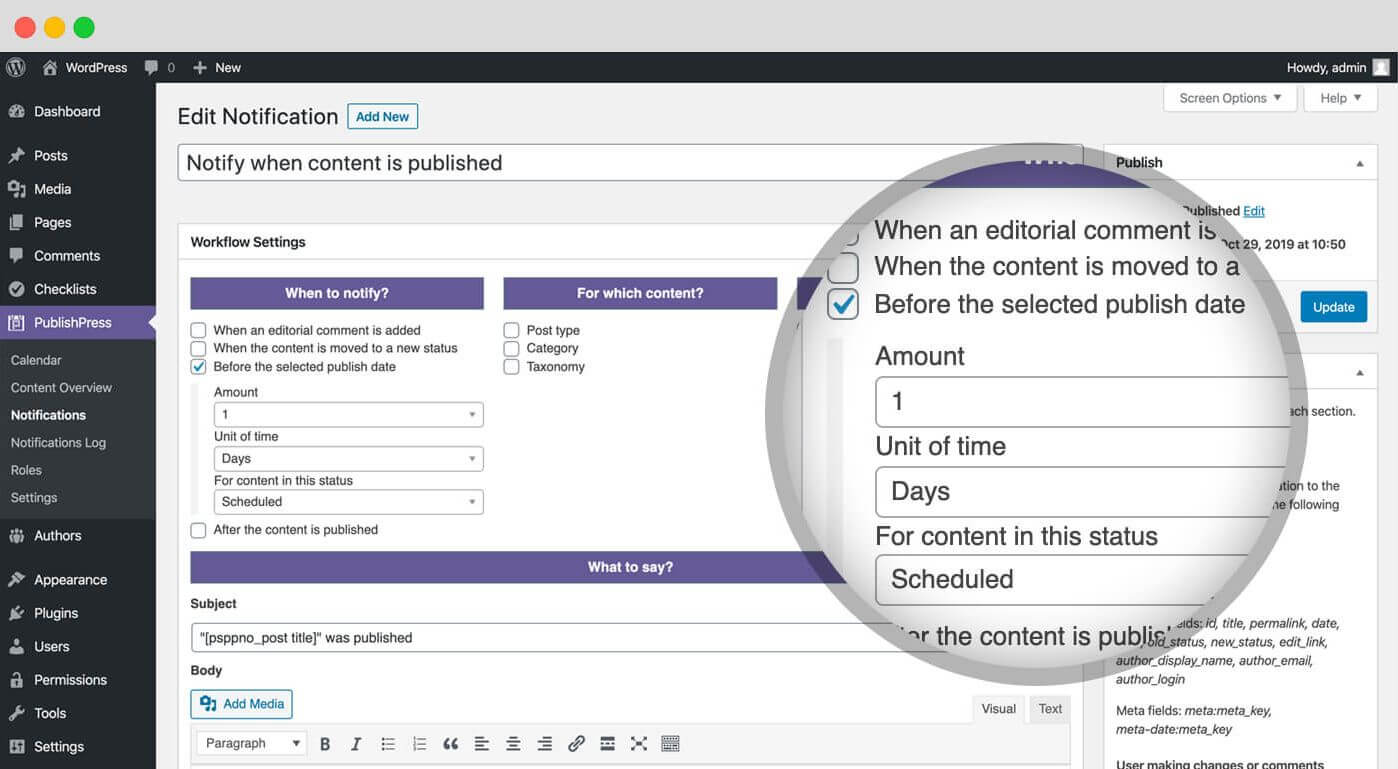This screenshot has height=769, width=1398.
Task: Open Notifications Log in the sidebar
Action: pyautogui.click(x=58, y=443)
